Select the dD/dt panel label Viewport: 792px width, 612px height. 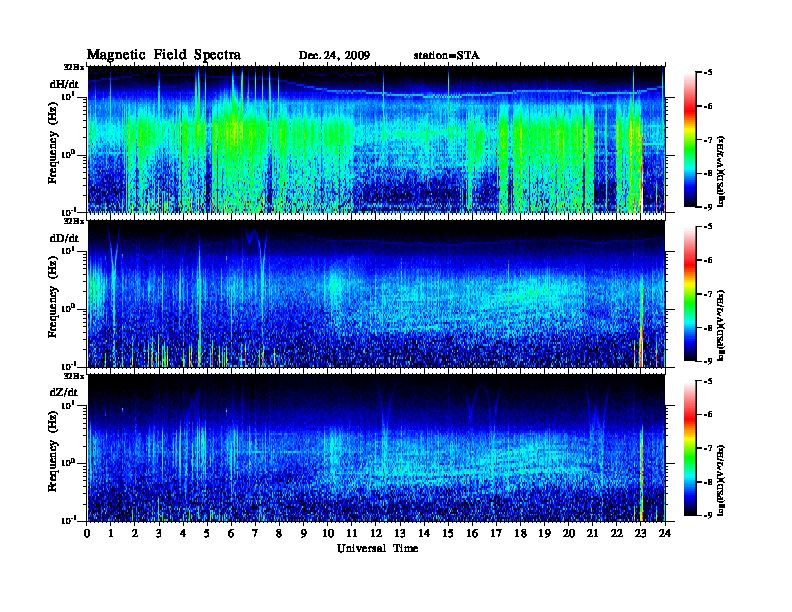(x=64, y=238)
